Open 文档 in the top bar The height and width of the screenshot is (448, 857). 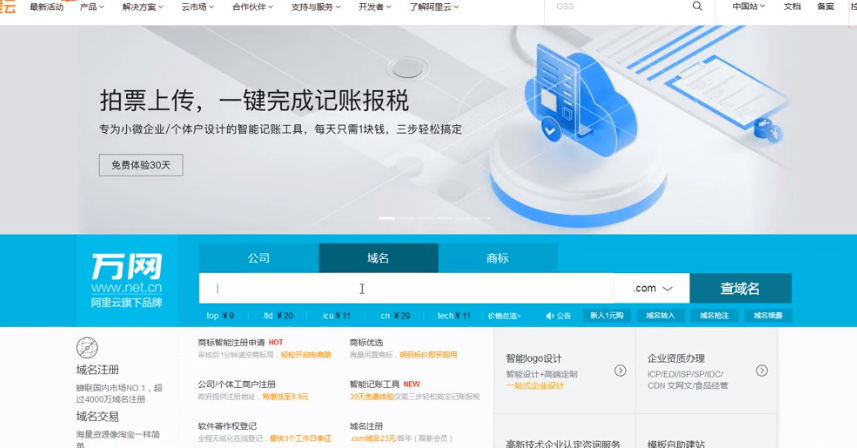[x=792, y=7]
